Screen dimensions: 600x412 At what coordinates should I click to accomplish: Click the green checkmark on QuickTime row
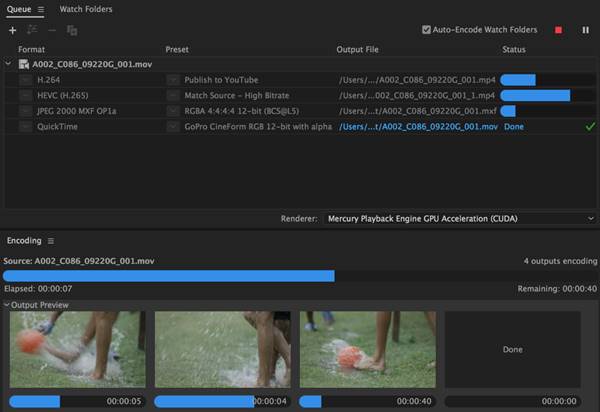pos(589,127)
